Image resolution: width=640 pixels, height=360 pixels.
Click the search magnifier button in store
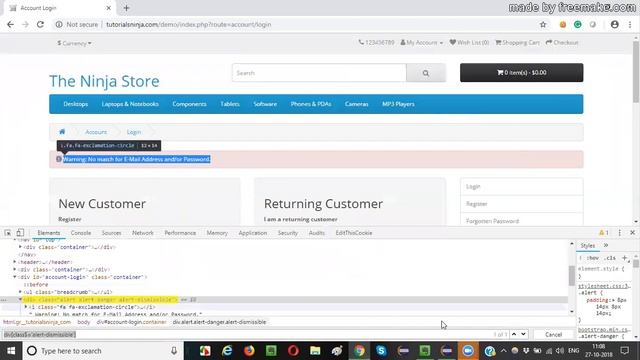click(x=426, y=73)
